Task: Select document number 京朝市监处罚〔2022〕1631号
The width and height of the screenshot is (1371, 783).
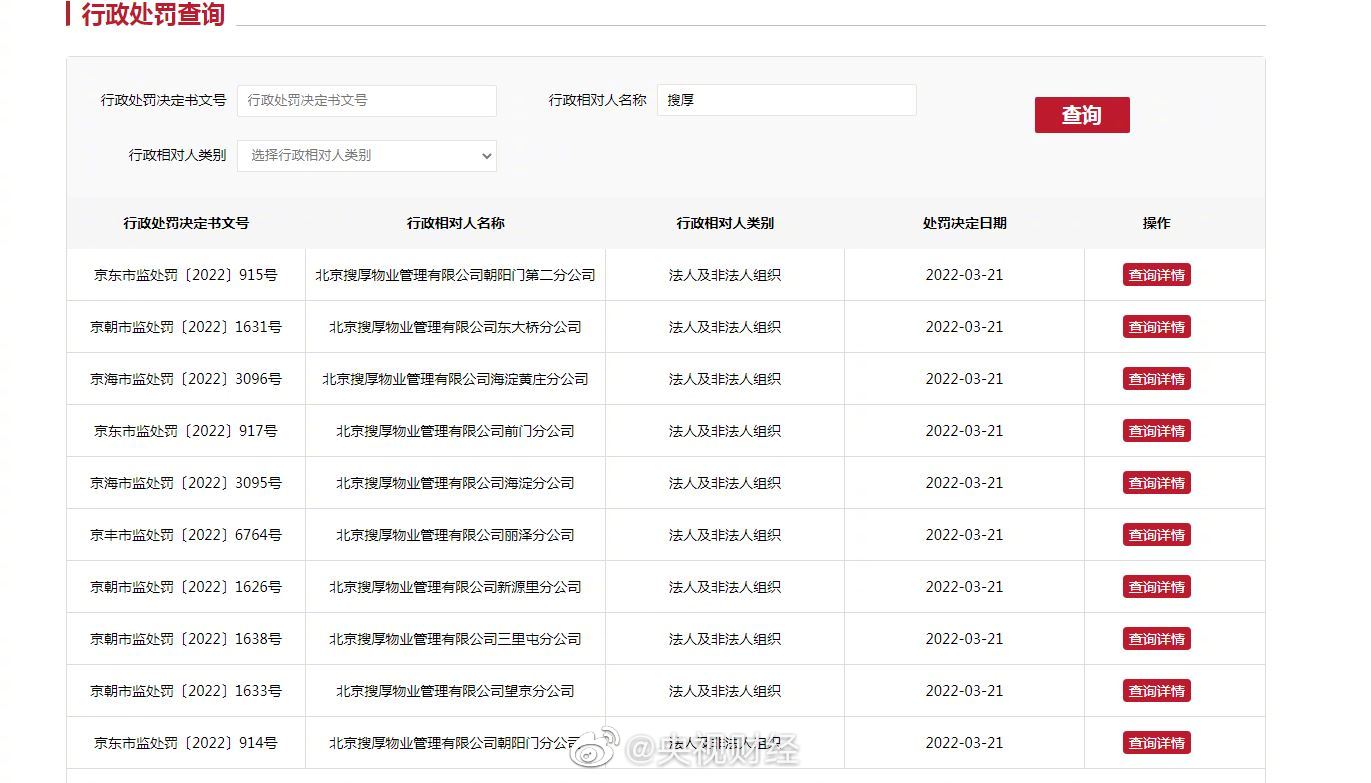Action: (x=186, y=327)
